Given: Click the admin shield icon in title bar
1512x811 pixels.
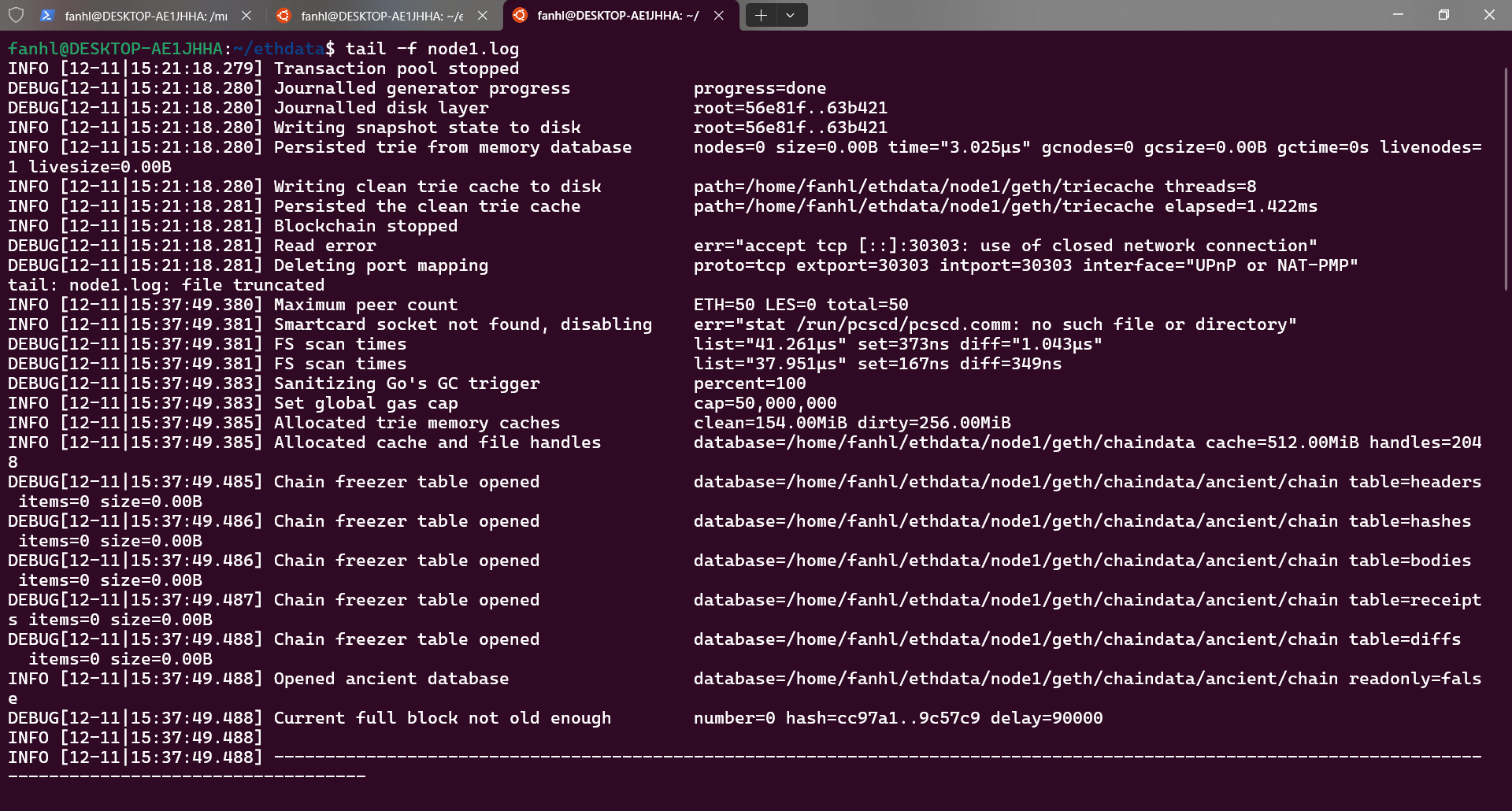Looking at the screenshot, I should 16,15.
